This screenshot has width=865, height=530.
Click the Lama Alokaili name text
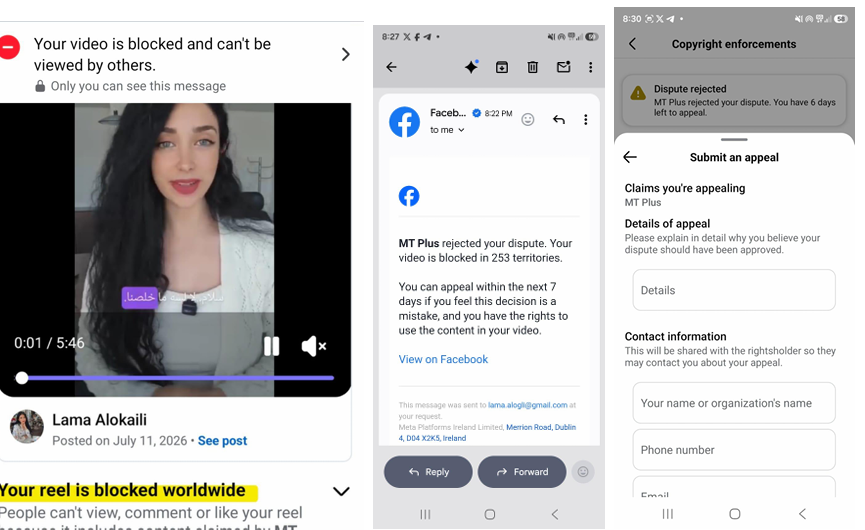99,420
